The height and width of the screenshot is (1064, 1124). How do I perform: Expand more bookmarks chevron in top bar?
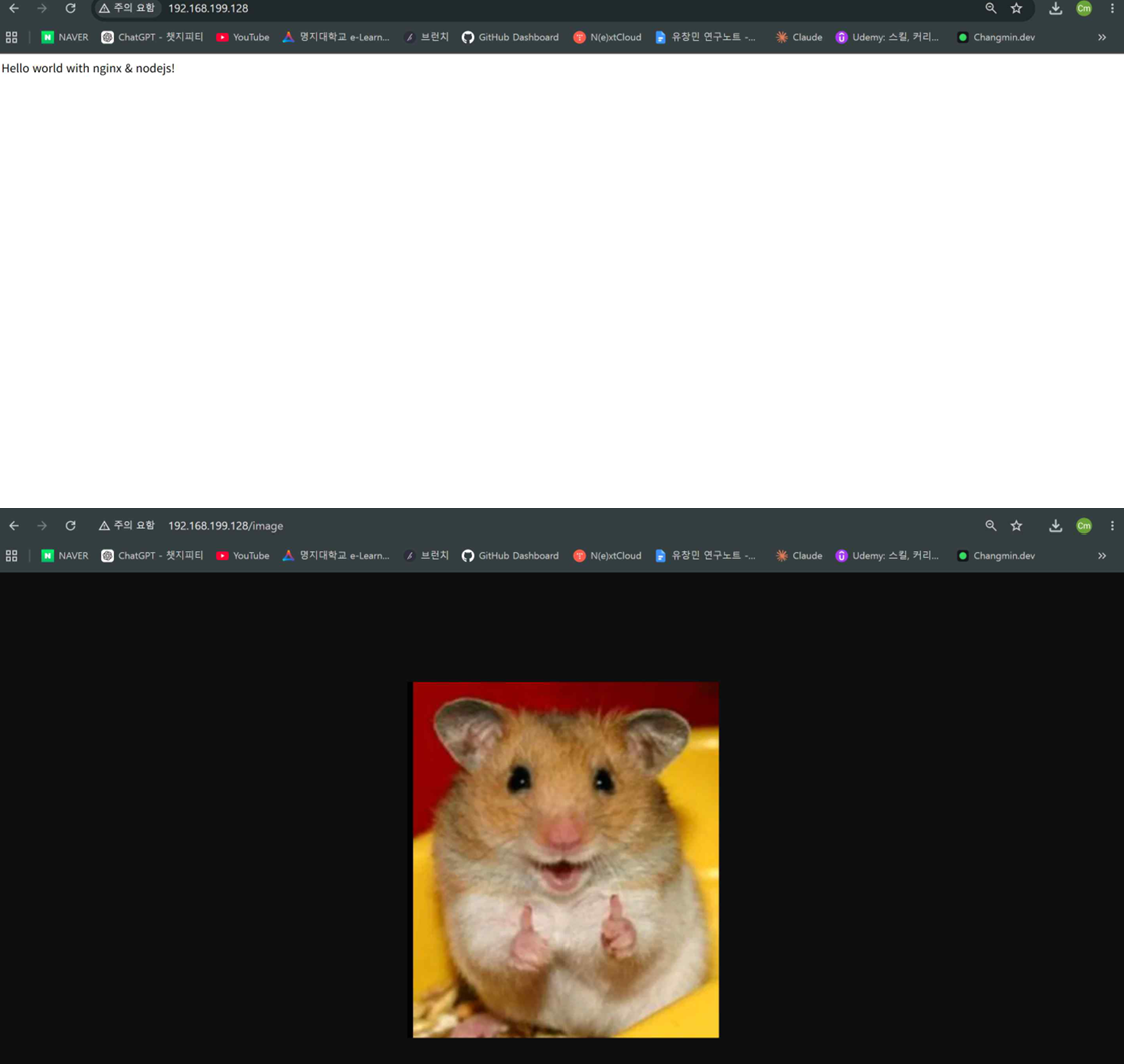point(1102,37)
